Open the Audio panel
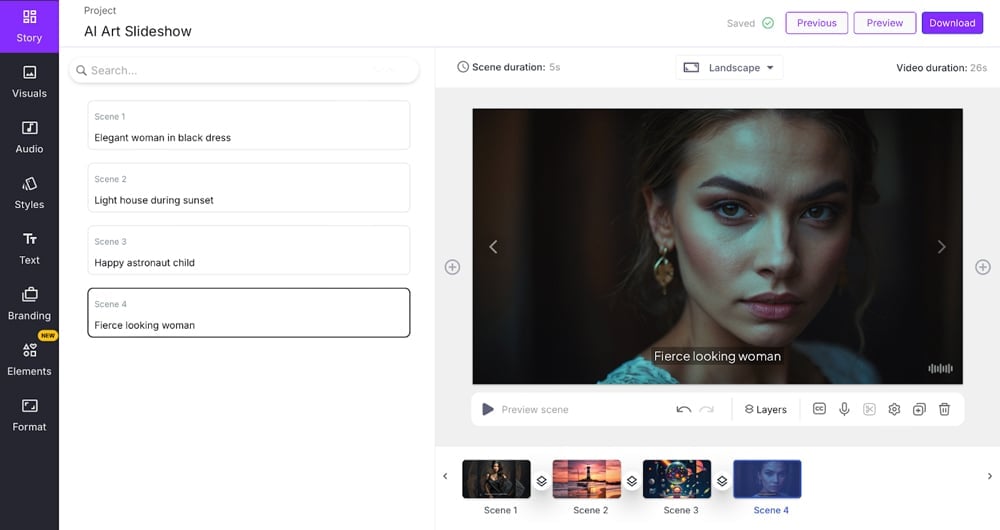Screen dimensions: 1000x530 [29, 137]
